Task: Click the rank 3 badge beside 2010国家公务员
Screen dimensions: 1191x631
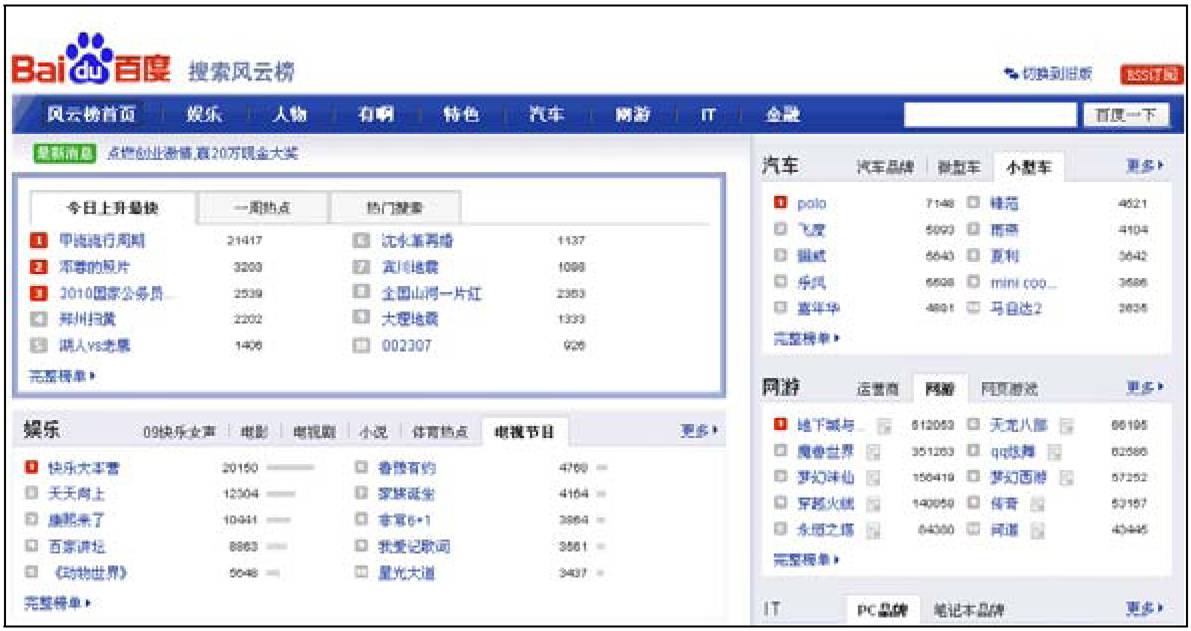Action: click(x=39, y=293)
